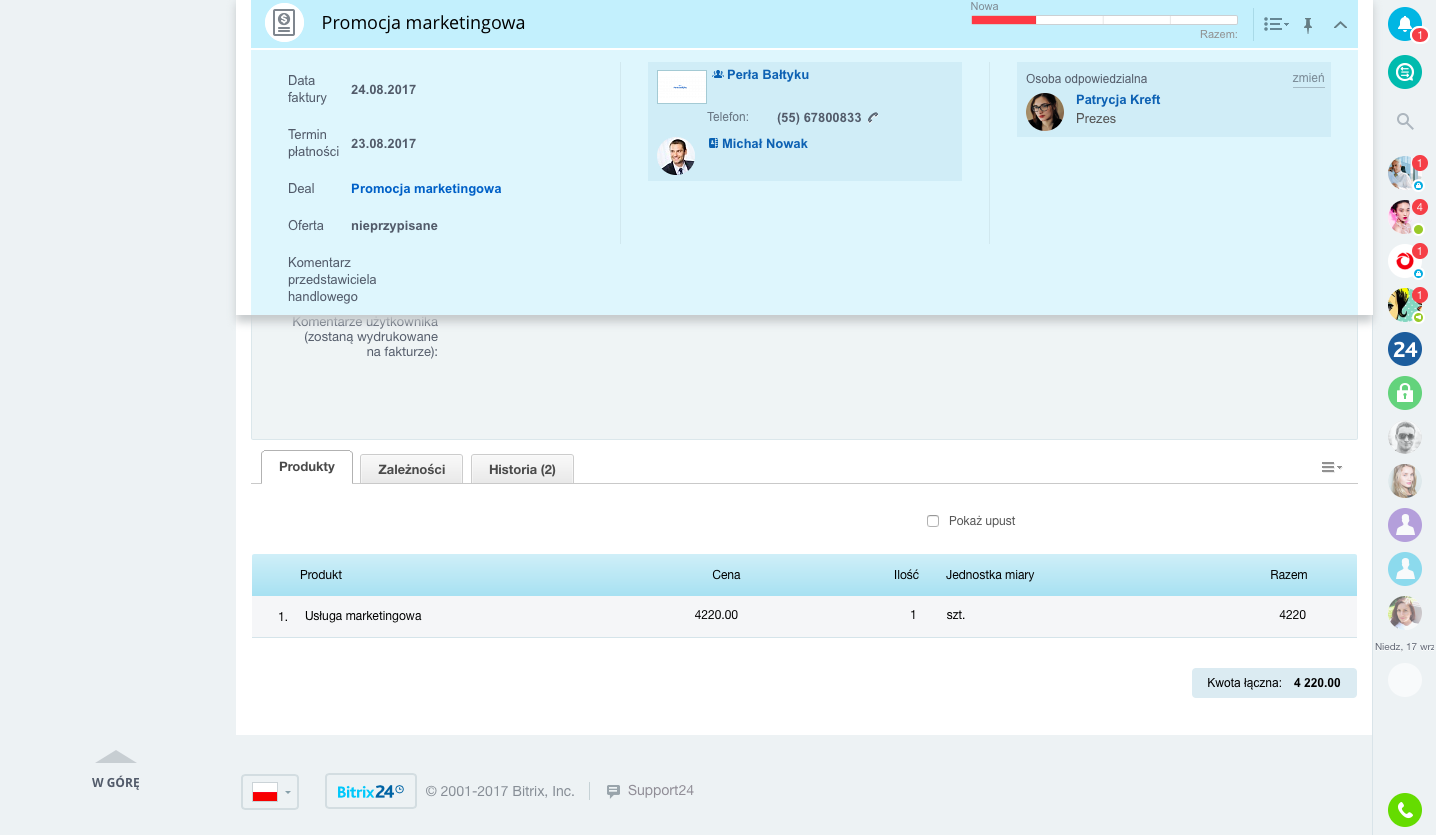The width and height of the screenshot is (1436, 835).
Task: Open the Promocja marketingowa deal link
Action: [426, 189]
